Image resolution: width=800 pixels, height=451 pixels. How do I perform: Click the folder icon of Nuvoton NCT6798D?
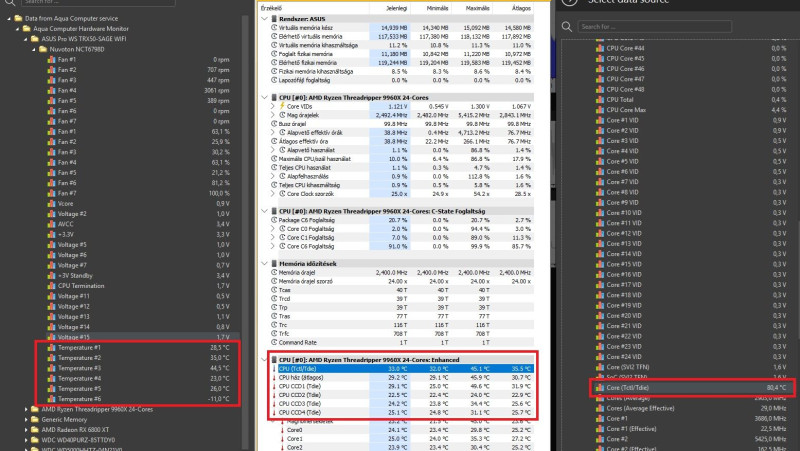[43, 49]
